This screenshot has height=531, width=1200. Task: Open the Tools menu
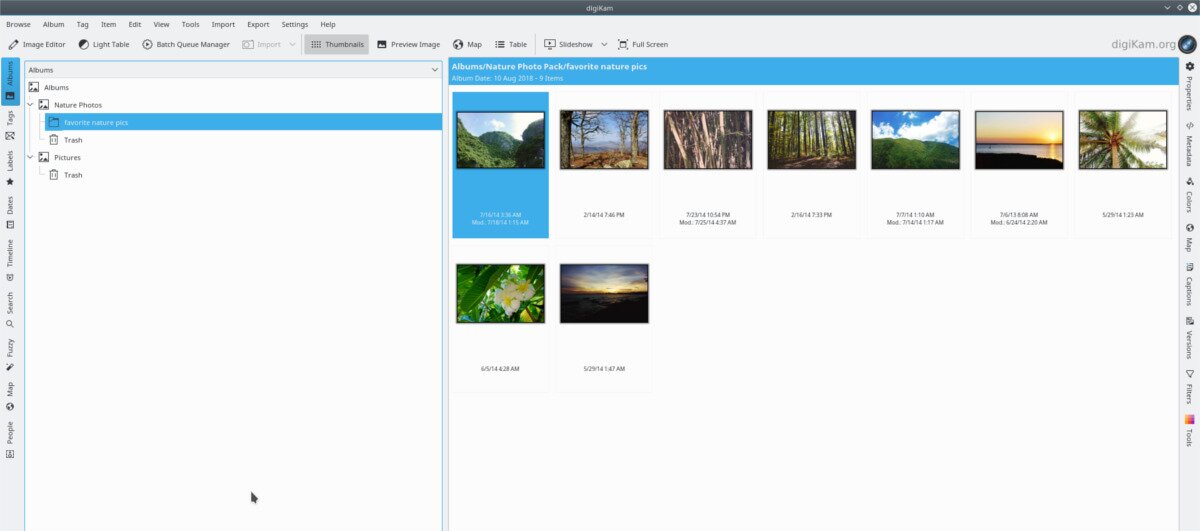pos(190,24)
